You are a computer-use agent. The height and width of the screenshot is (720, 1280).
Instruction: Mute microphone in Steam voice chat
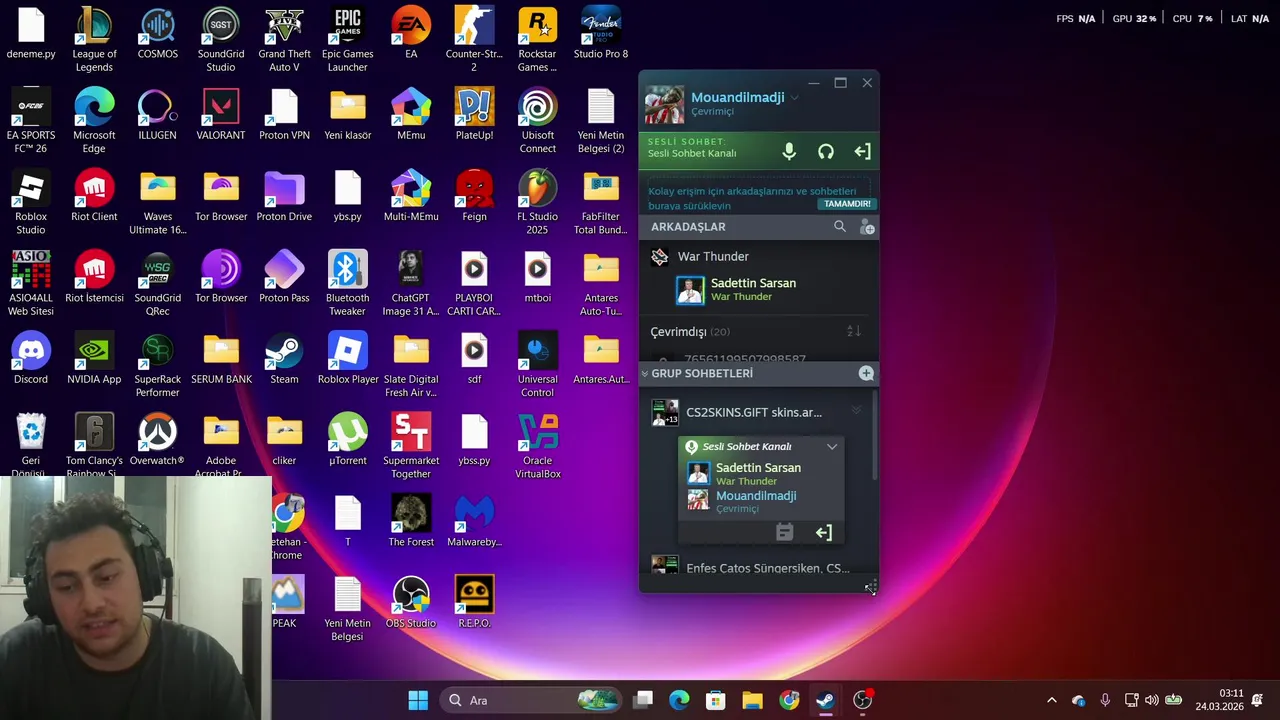click(789, 152)
